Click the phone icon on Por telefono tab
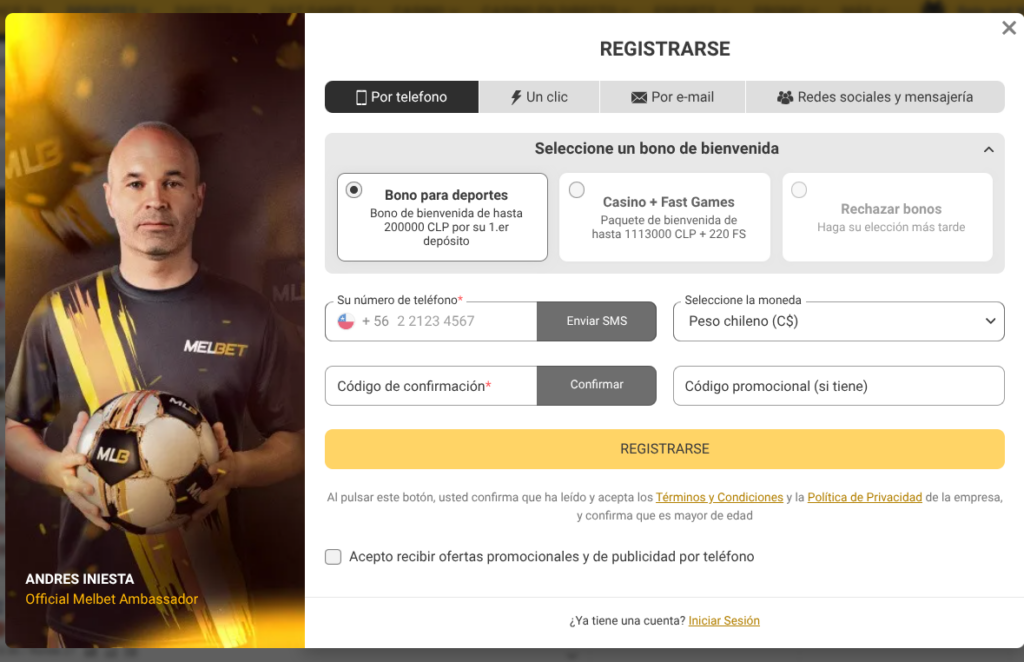The image size is (1024, 662). [x=362, y=96]
